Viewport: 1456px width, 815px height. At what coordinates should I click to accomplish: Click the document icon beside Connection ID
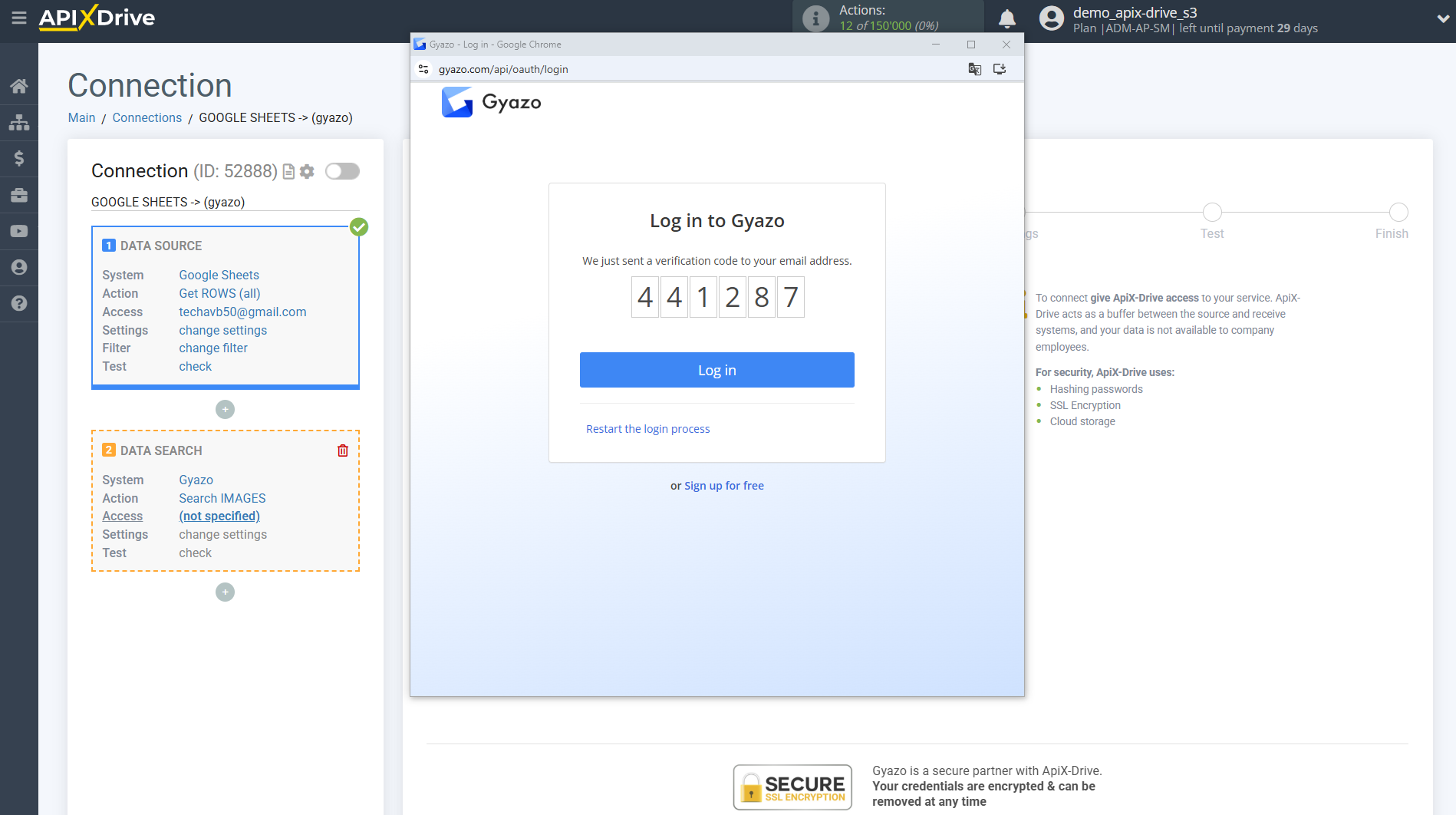pos(288,171)
